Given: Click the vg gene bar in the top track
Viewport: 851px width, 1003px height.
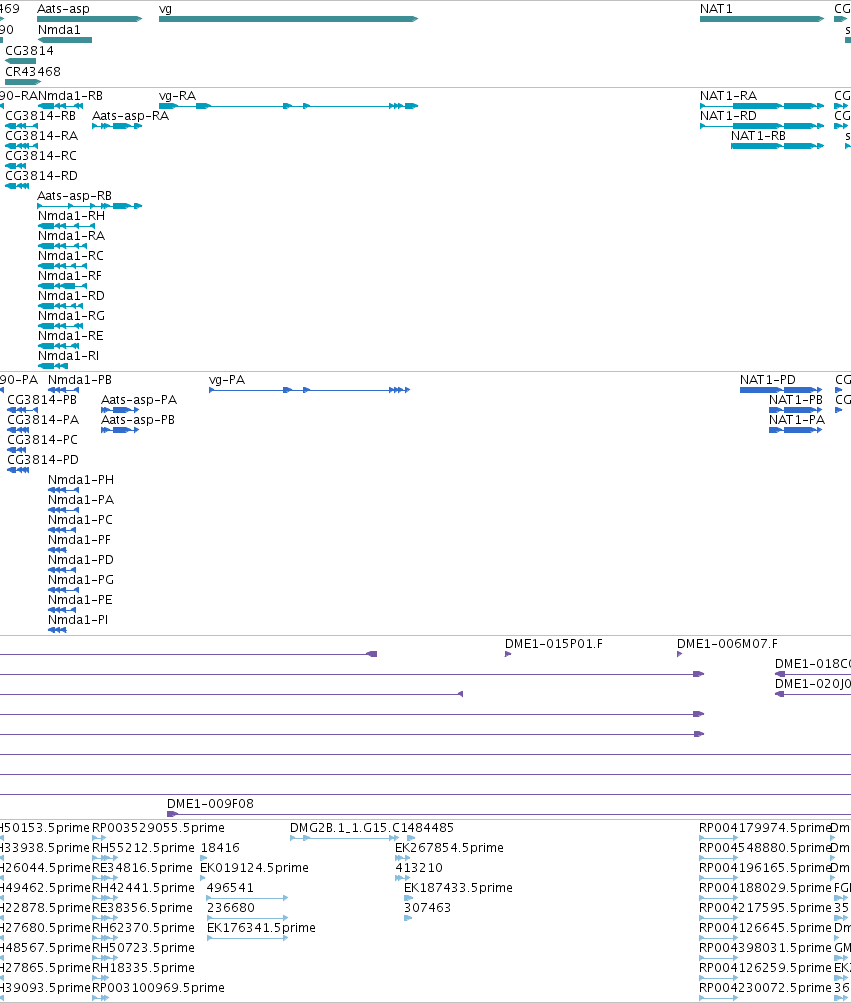Looking at the screenshot, I should pyautogui.click(x=288, y=19).
